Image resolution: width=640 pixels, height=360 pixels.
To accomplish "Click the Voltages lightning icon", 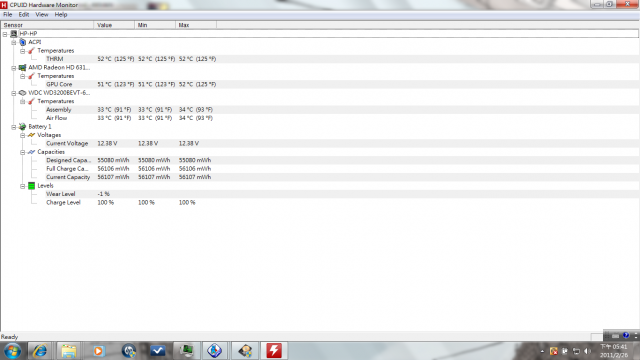I will click(31, 135).
